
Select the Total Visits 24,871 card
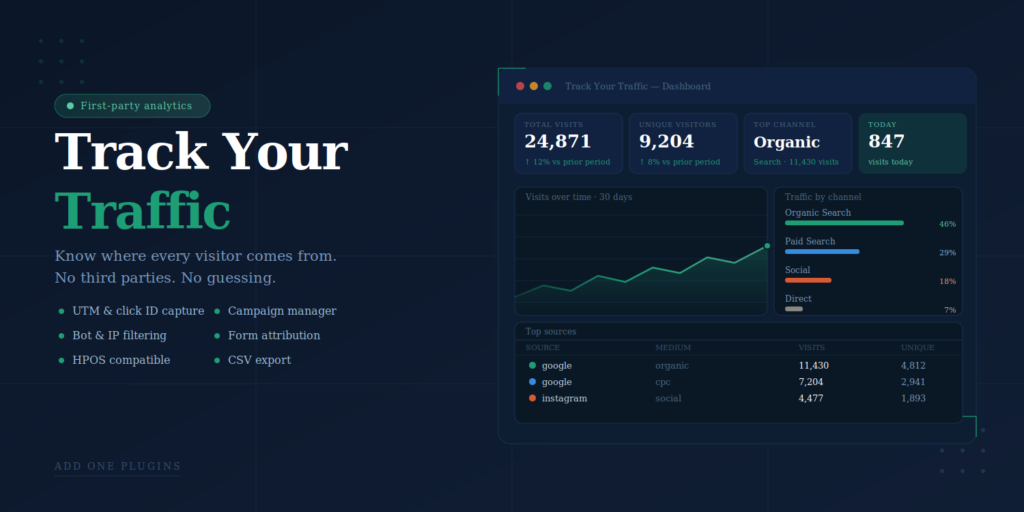click(x=568, y=143)
